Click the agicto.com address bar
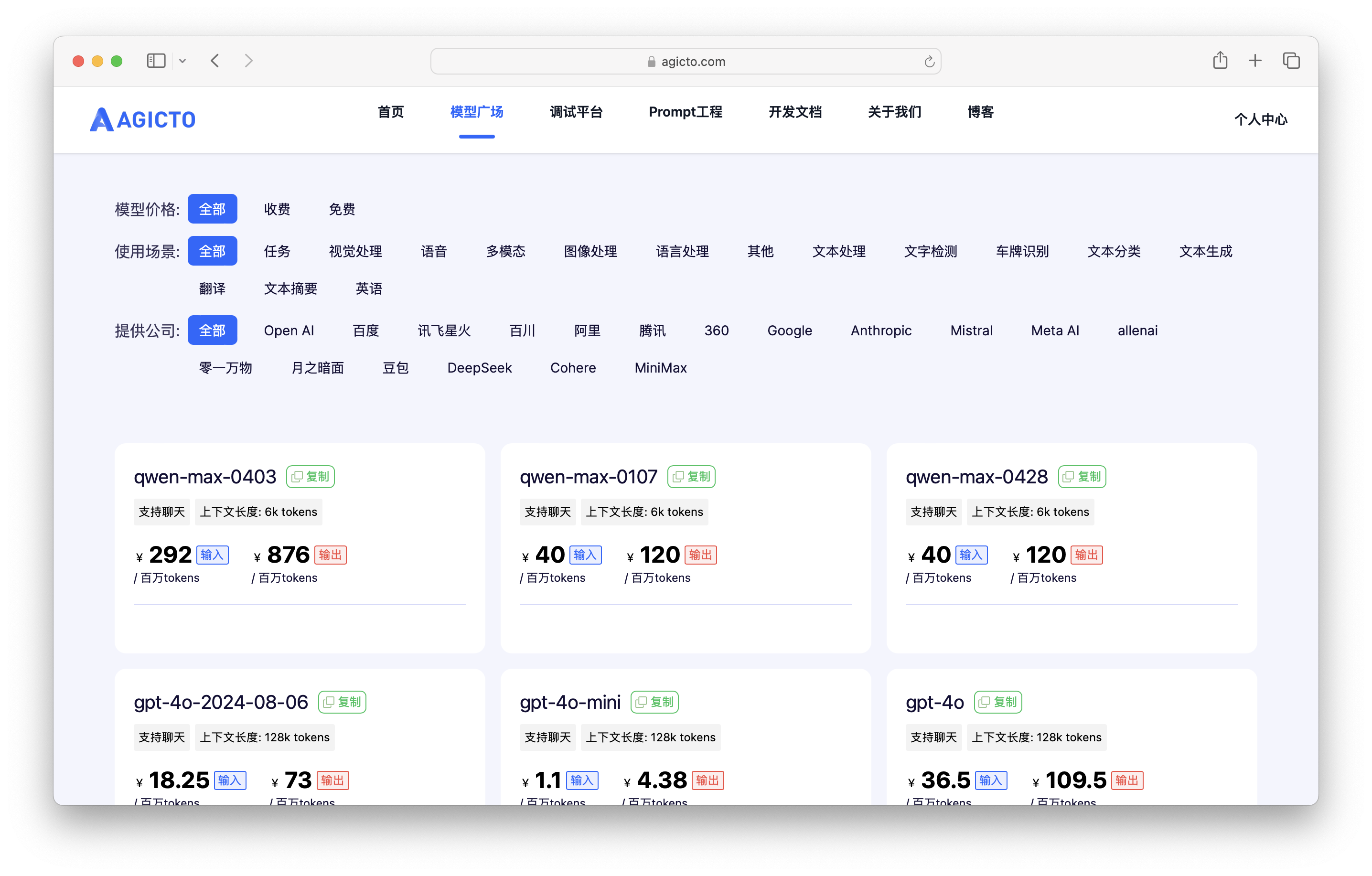 pos(686,62)
